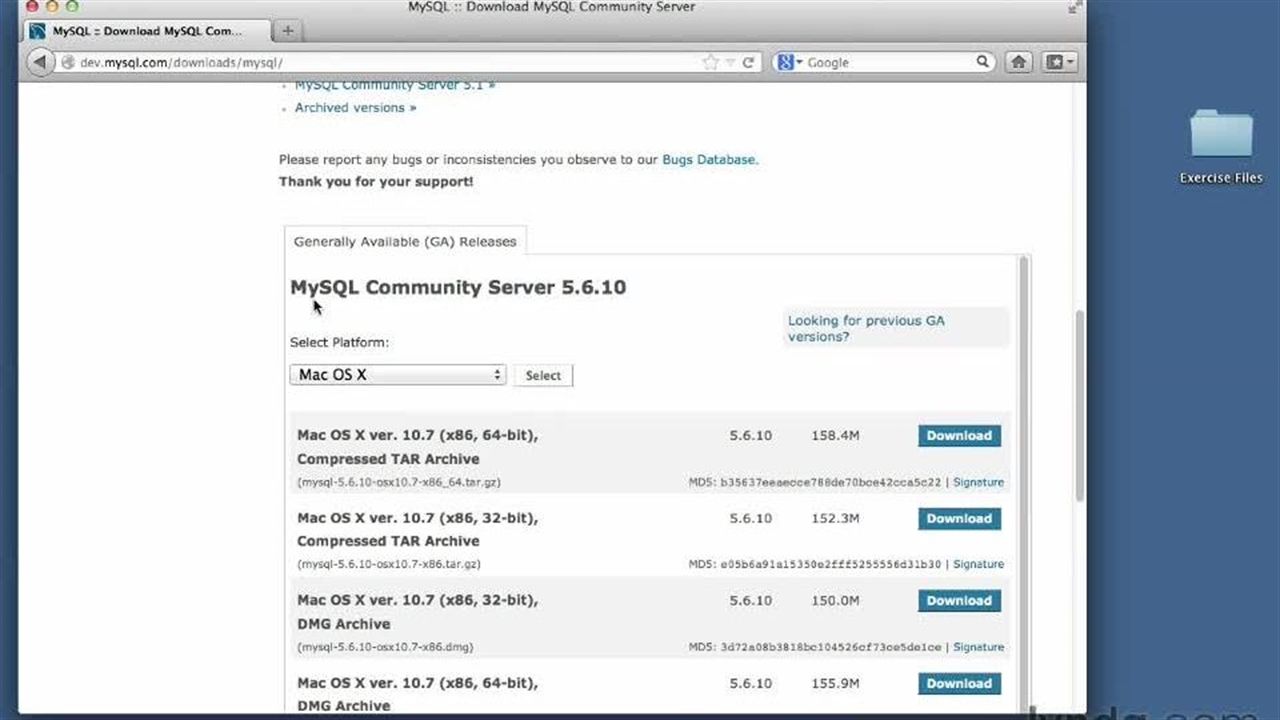Bookmark this page with the star icon
Image resolution: width=1280 pixels, height=720 pixels.
(710, 62)
